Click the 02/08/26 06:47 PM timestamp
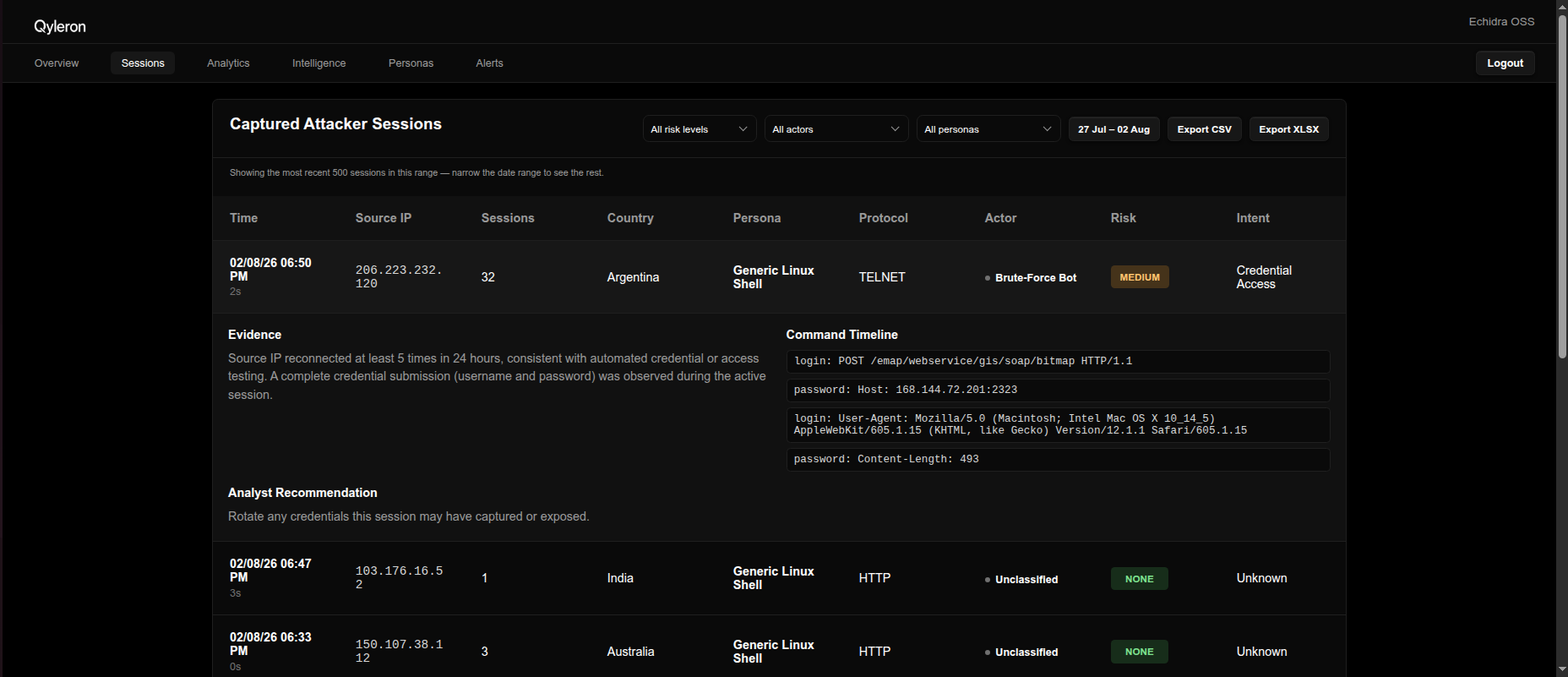Screen dimensions: 1568x677 tap(270, 571)
